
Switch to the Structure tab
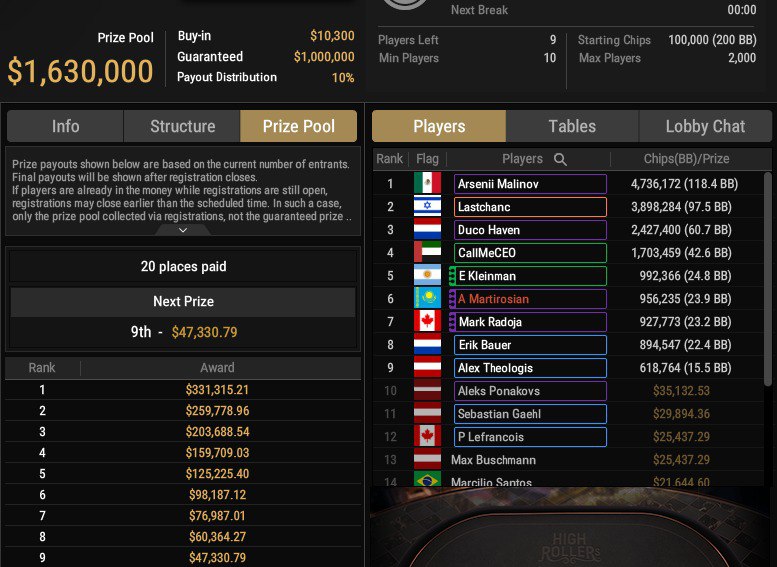pos(182,126)
